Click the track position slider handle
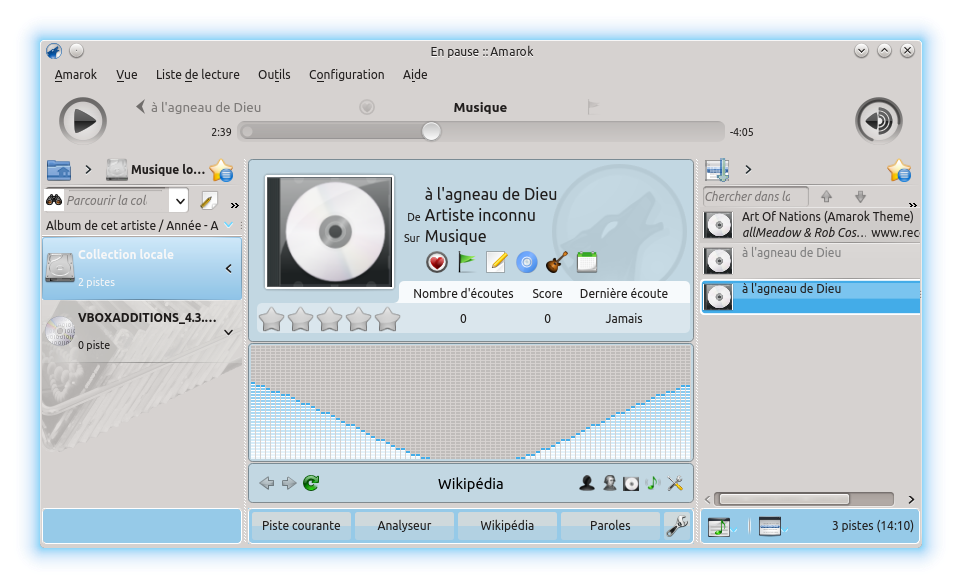 431,131
